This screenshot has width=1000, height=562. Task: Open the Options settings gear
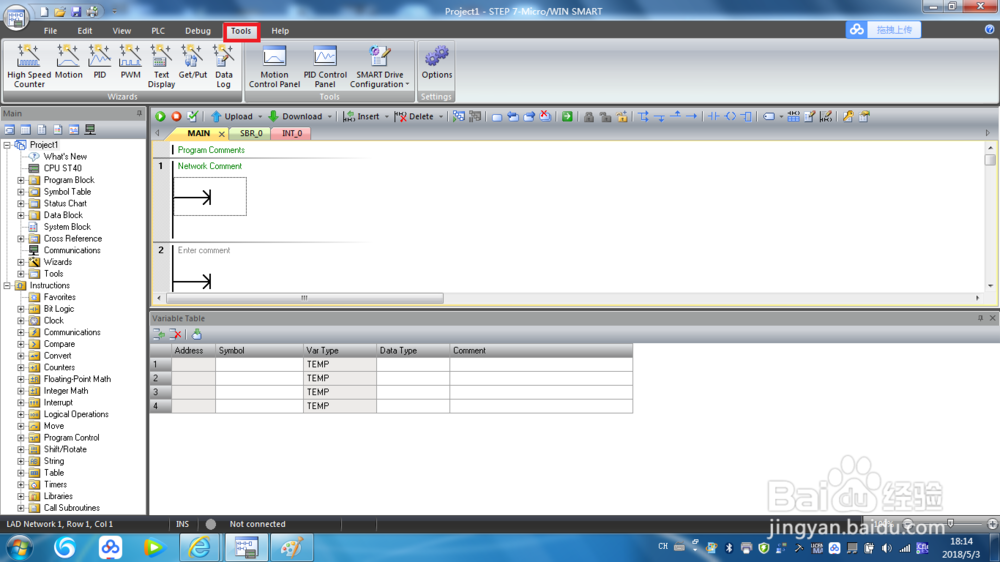pyautogui.click(x=437, y=62)
